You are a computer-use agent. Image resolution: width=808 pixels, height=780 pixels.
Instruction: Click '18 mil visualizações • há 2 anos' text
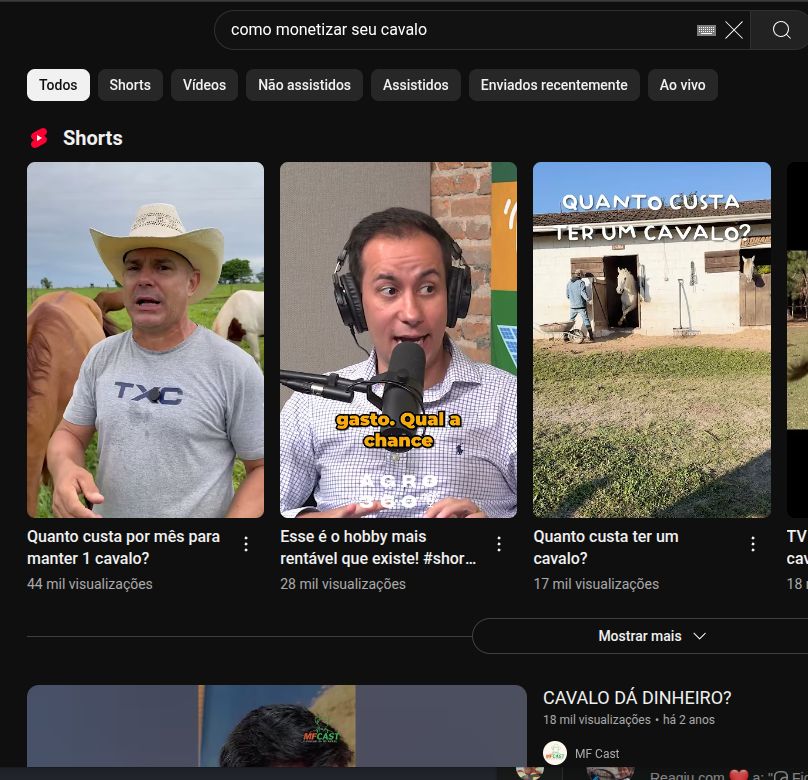[x=629, y=720]
